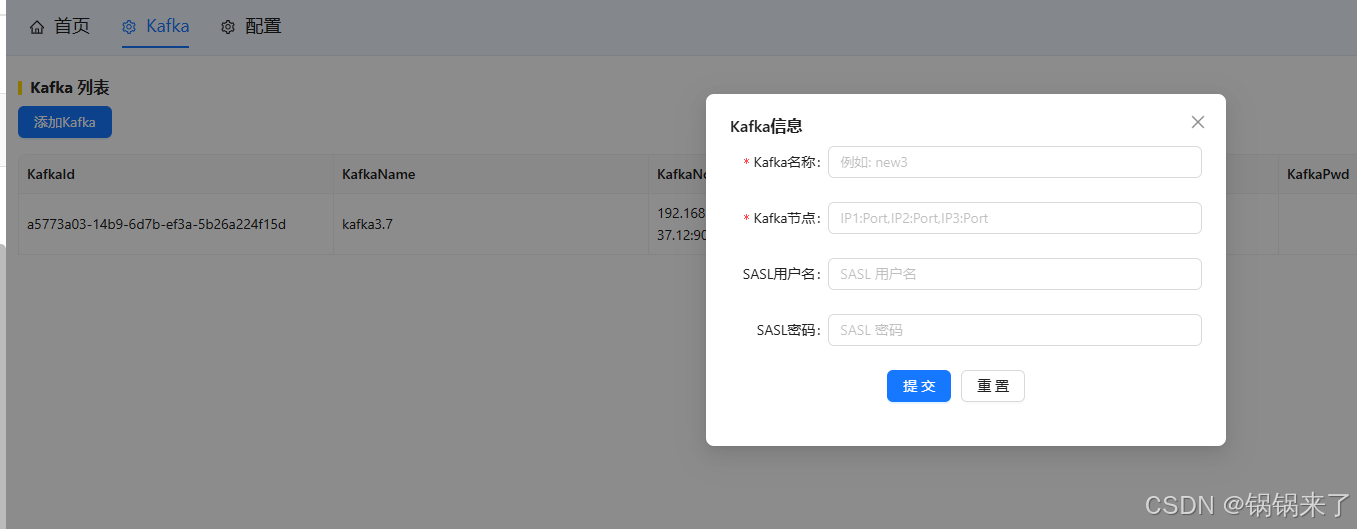This screenshot has width=1357, height=529.
Task: Click the KafkaId column header
Action: tap(175, 174)
